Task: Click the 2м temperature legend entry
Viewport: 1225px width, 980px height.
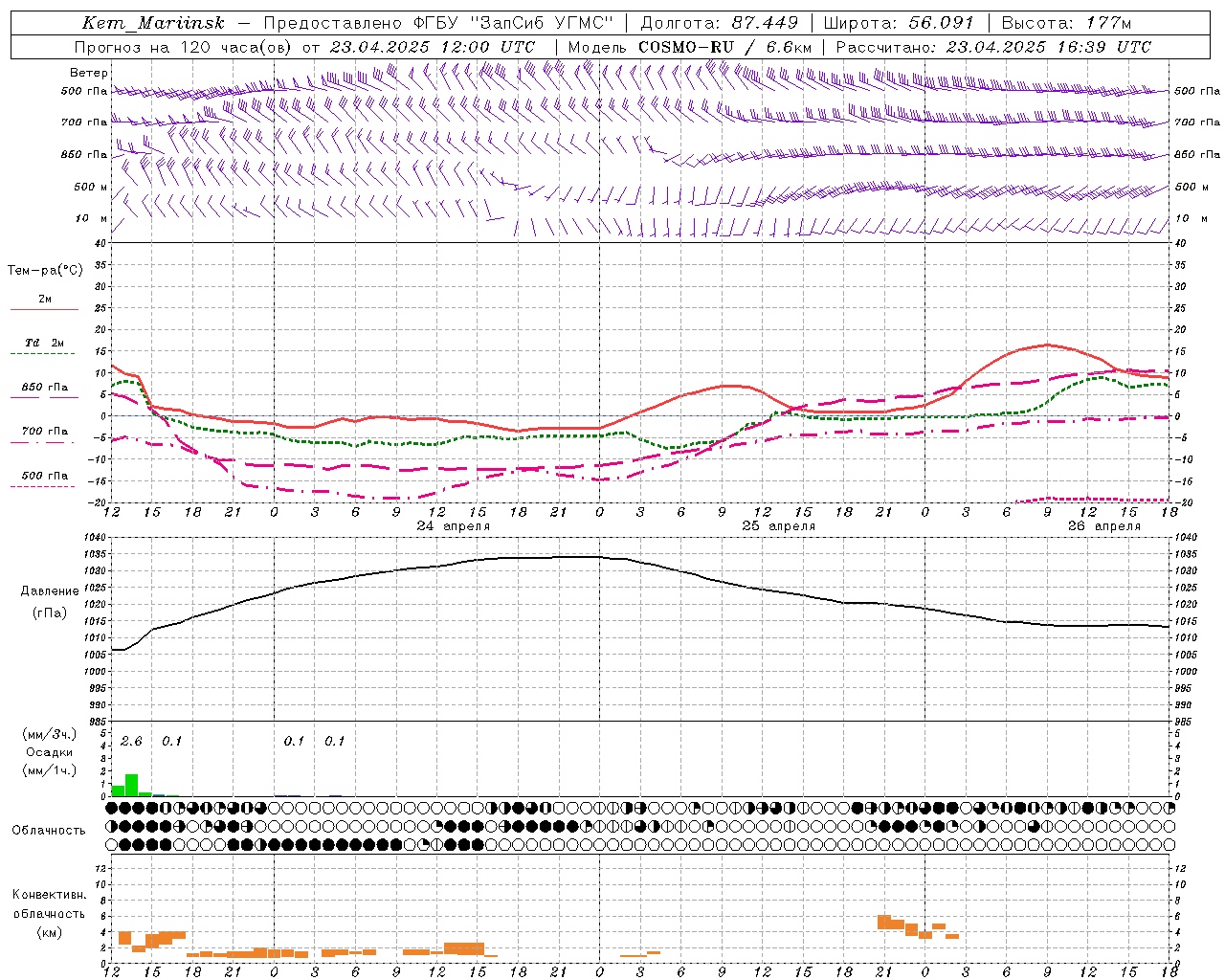Action: [45, 300]
